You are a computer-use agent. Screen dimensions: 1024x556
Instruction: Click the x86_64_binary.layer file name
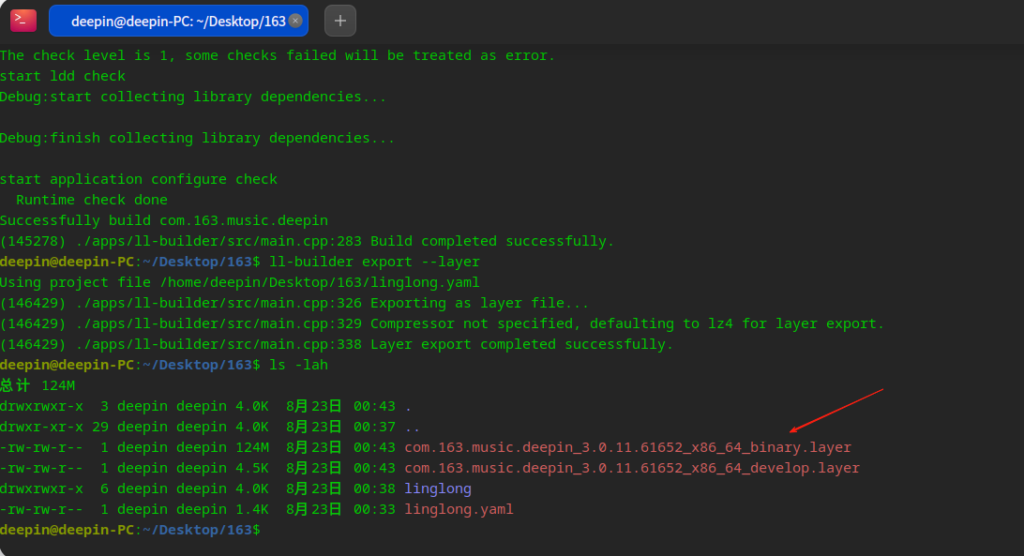pos(627,447)
